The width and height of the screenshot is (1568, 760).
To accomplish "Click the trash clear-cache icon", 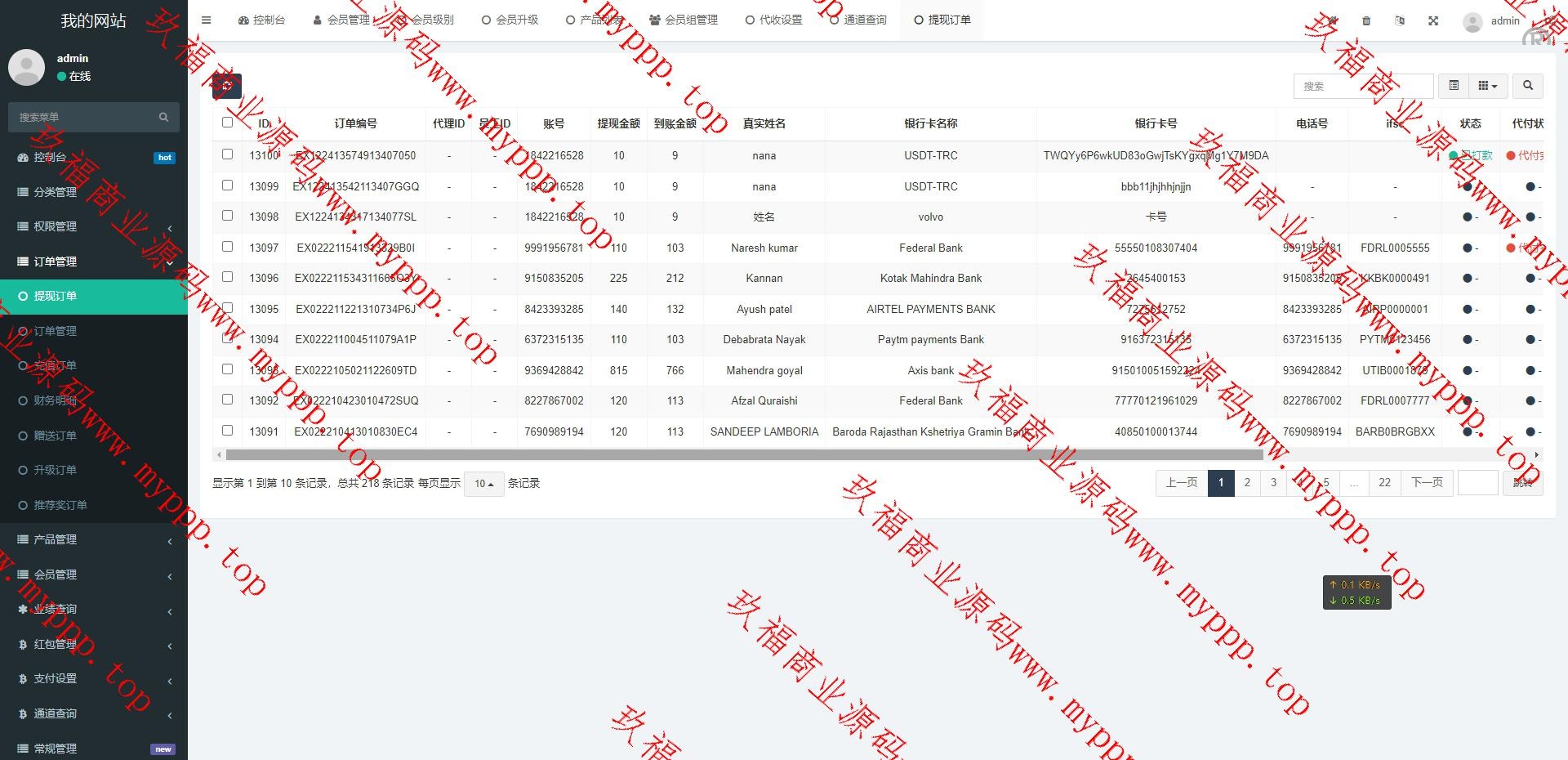I will (1366, 21).
